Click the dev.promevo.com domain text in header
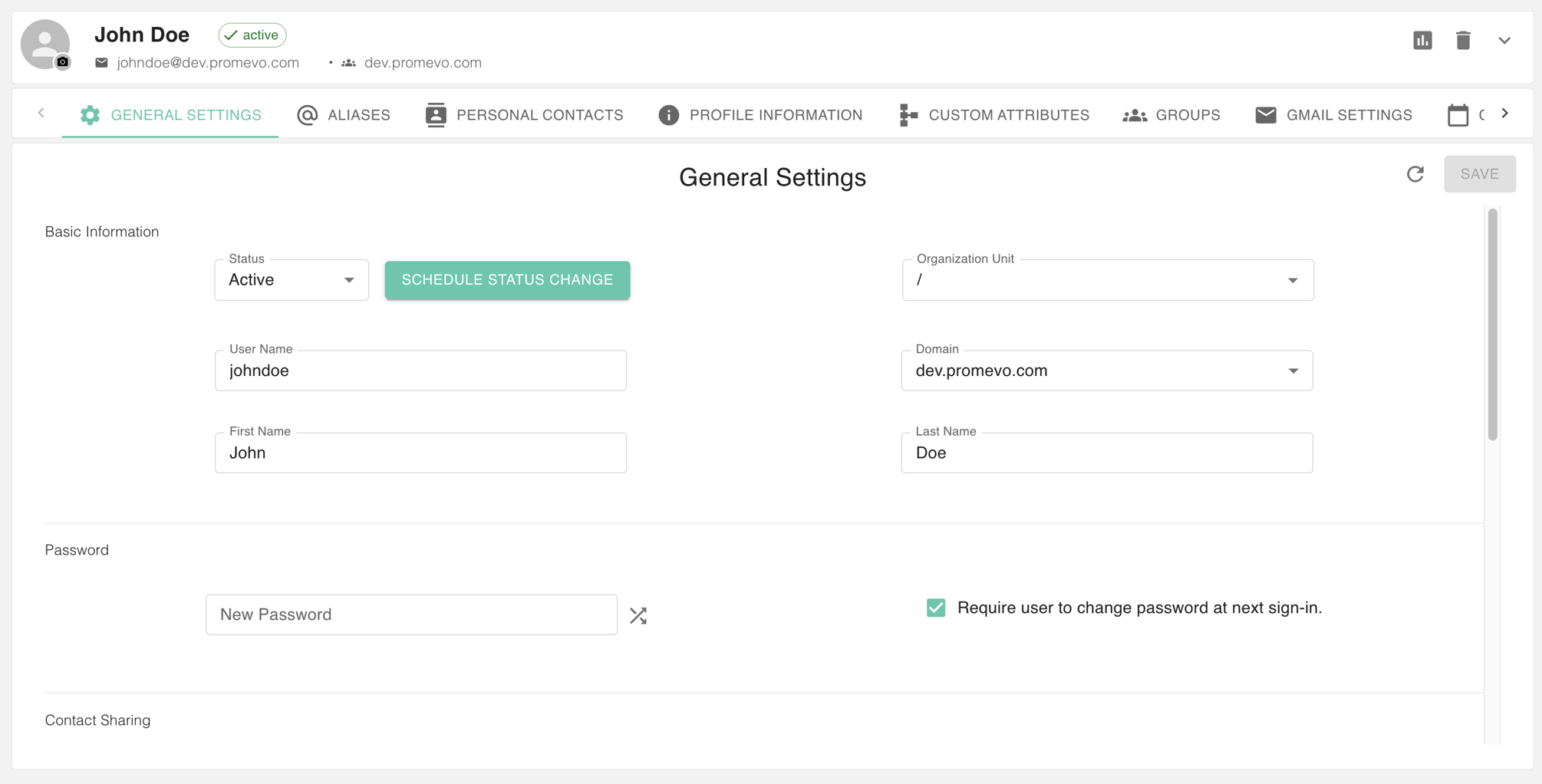Image resolution: width=1542 pixels, height=784 pixels. (423, 63)
